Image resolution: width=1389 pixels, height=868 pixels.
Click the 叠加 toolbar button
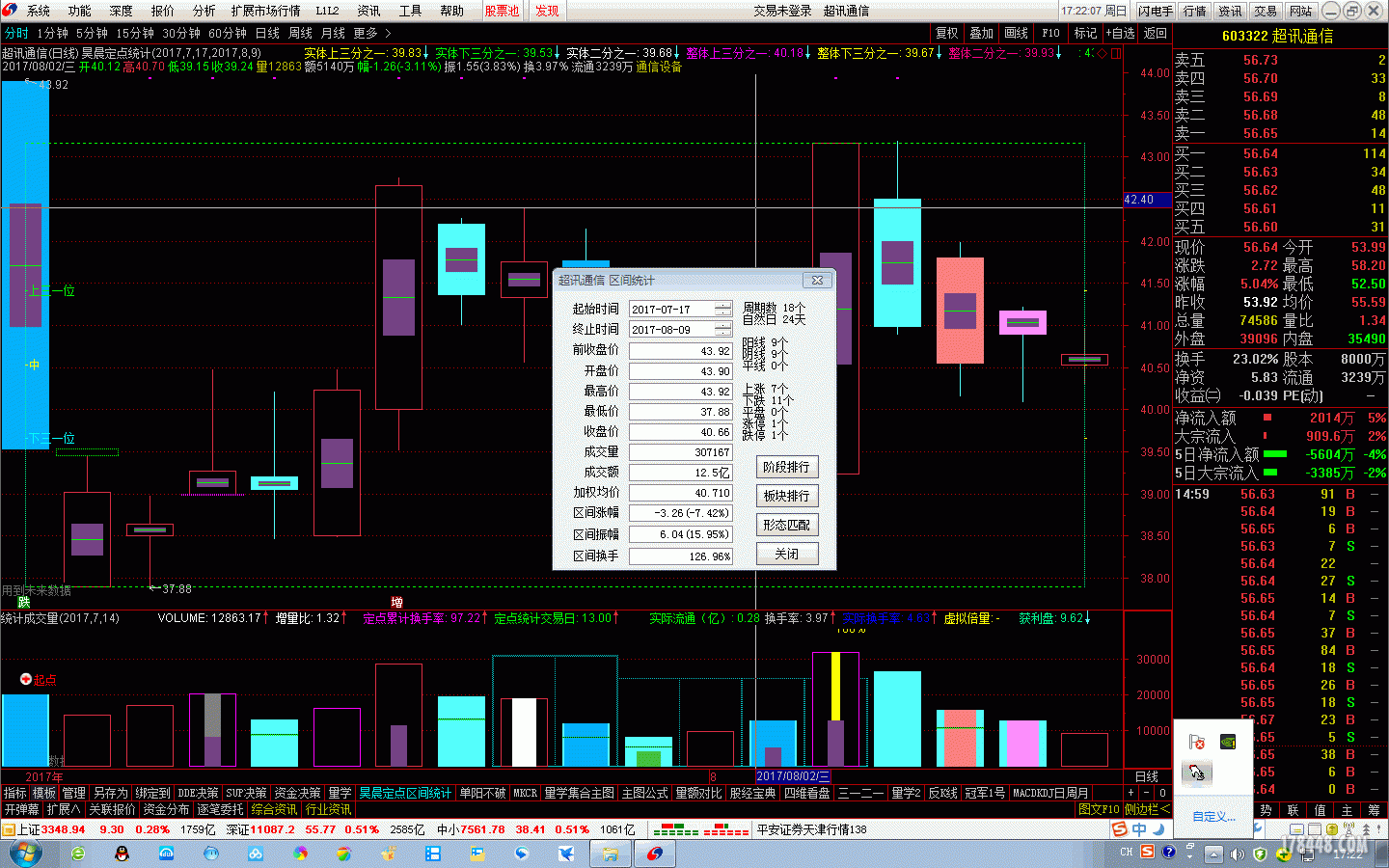982,33
